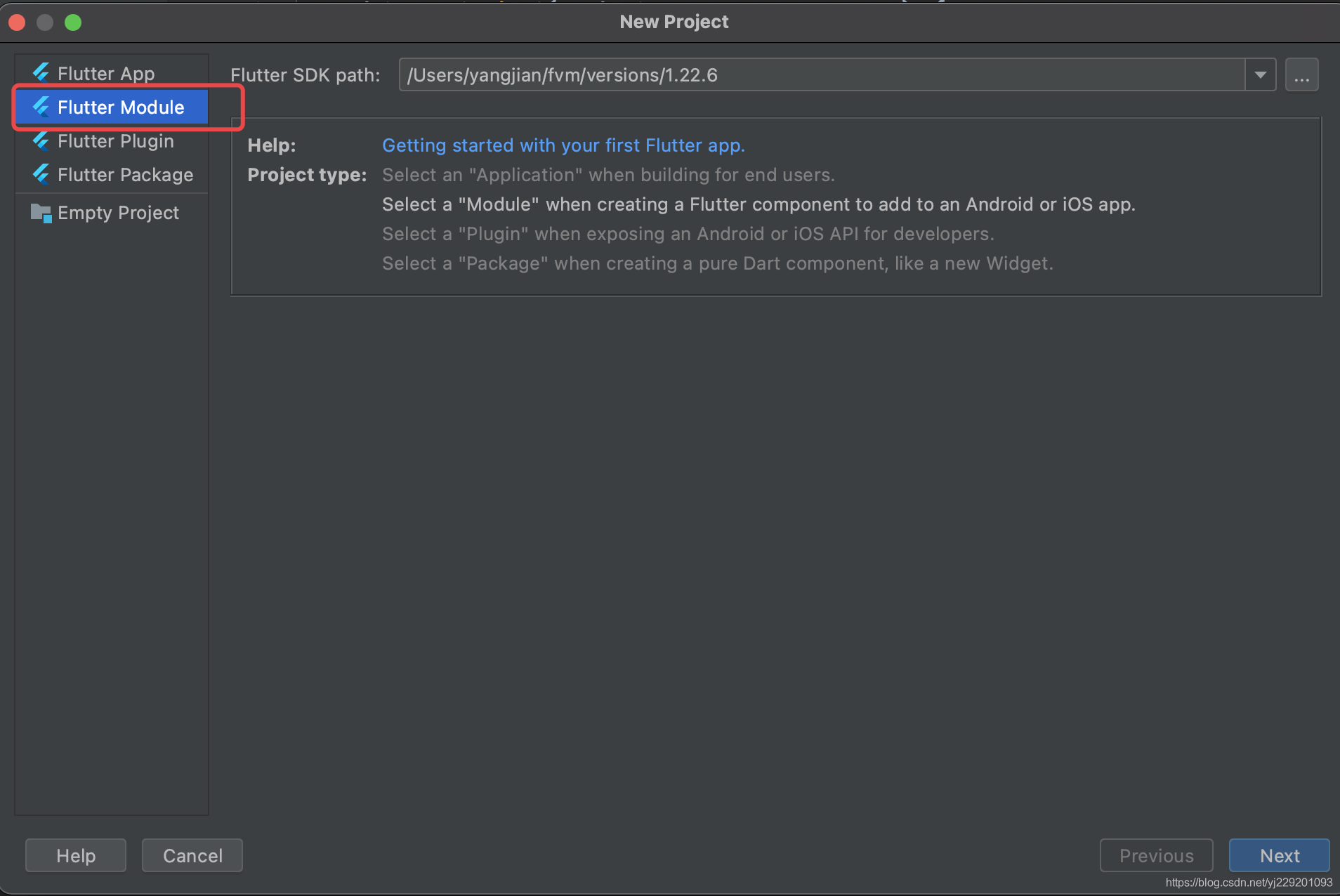Image resolution: width=1340 pixels, height=896 pixels.
Task: Click the Flutter Module logo icon
Action: pyautogui.click(x=41, y=107)
